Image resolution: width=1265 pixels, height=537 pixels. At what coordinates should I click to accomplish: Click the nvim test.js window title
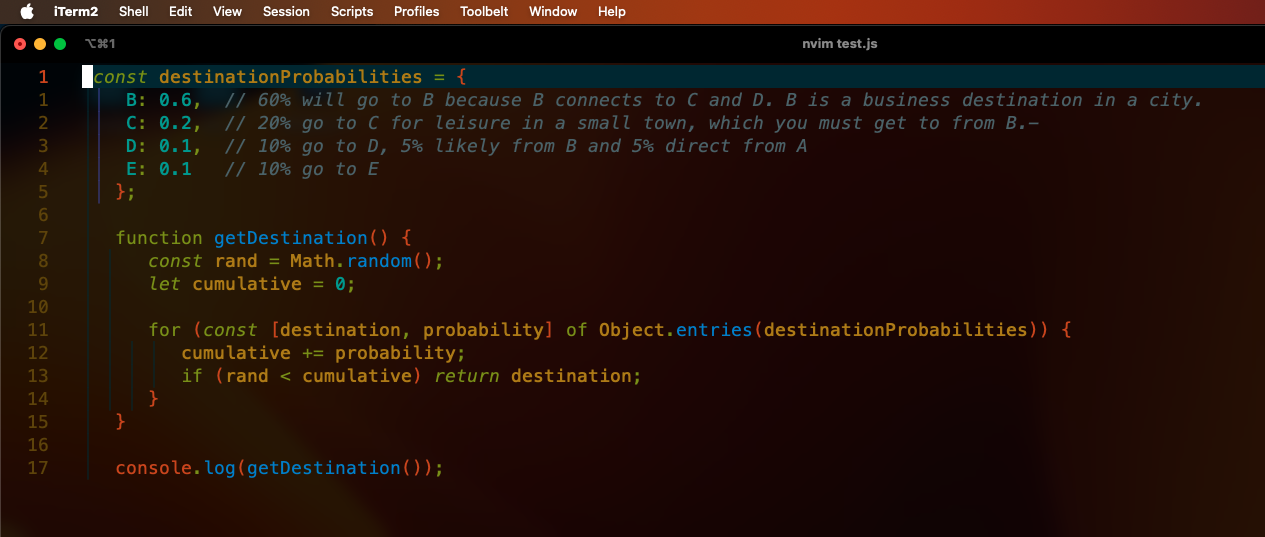pyautogui.click(x=840, y=44)
